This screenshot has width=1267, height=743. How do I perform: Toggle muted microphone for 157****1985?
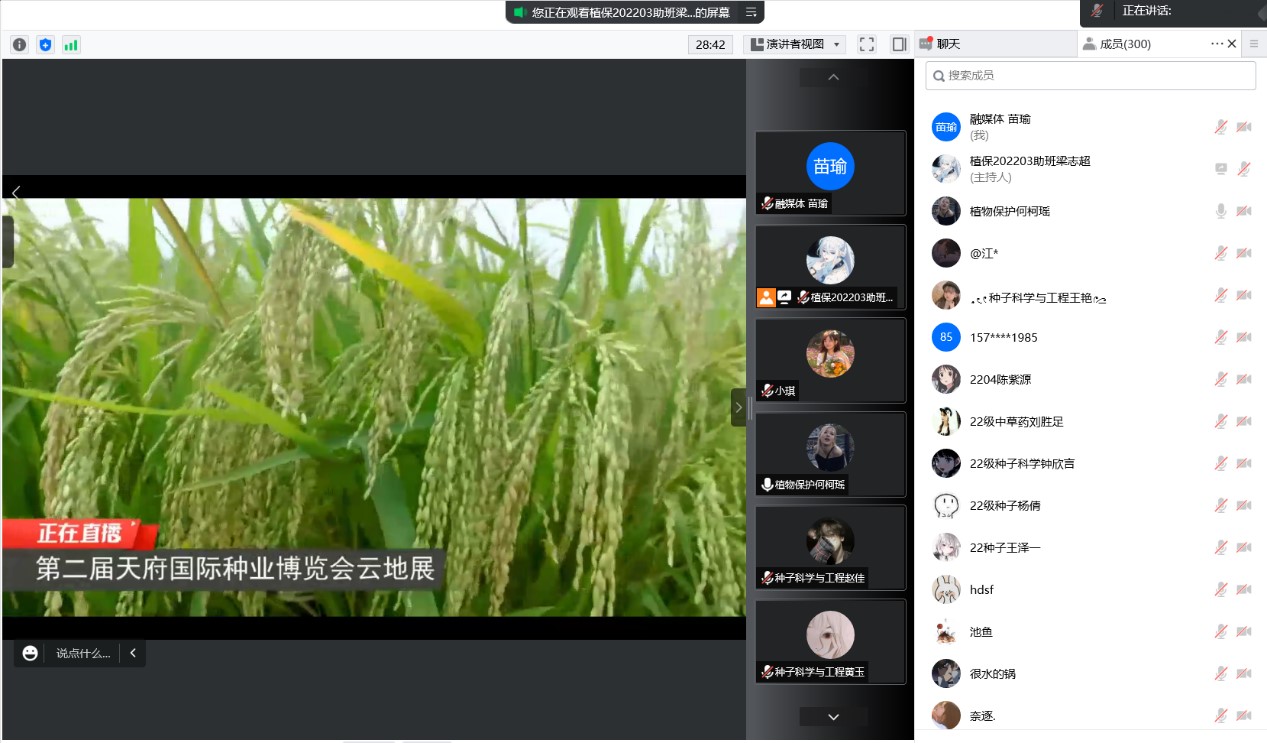[1220, 337]
